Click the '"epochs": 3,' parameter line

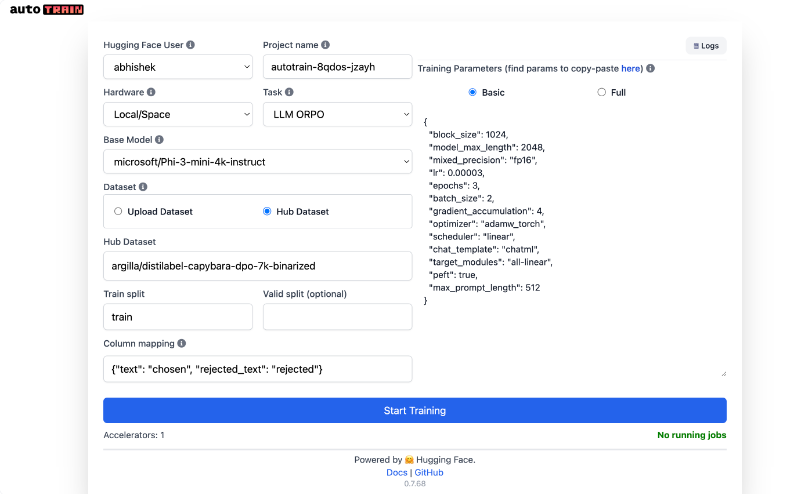coord(454,186)
